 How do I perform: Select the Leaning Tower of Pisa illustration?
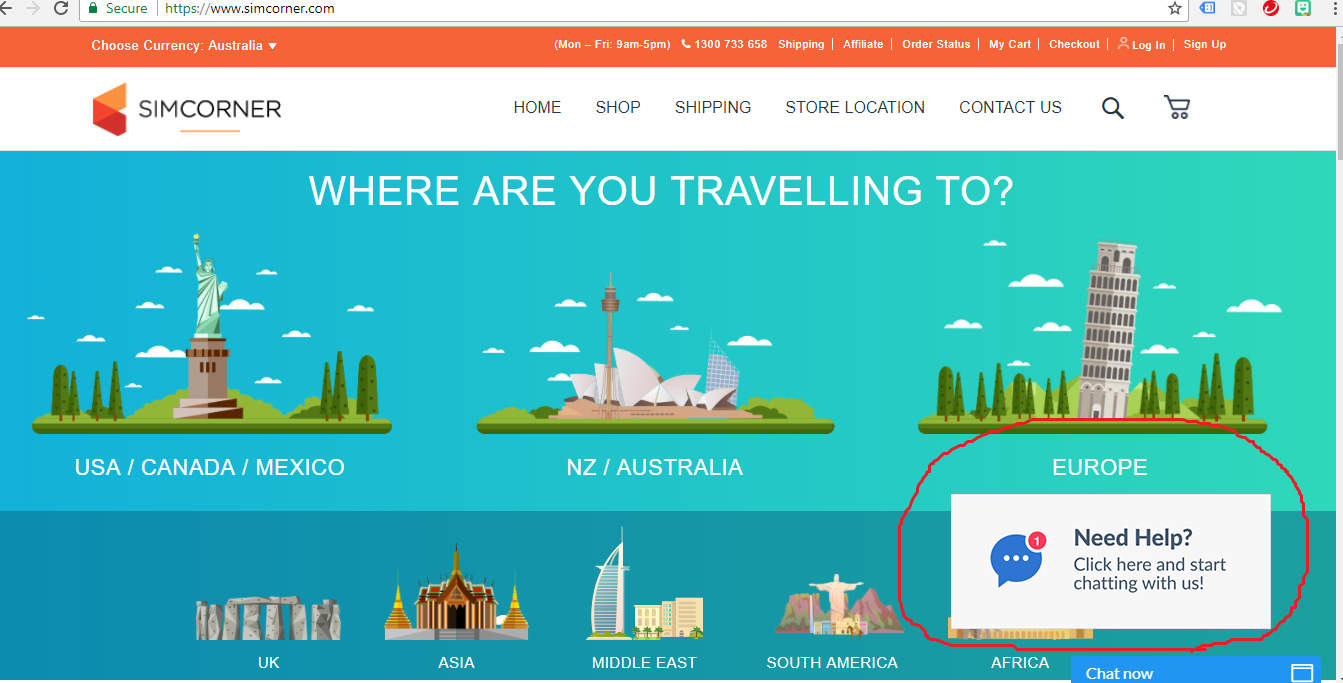click(x=1092, y=336)
